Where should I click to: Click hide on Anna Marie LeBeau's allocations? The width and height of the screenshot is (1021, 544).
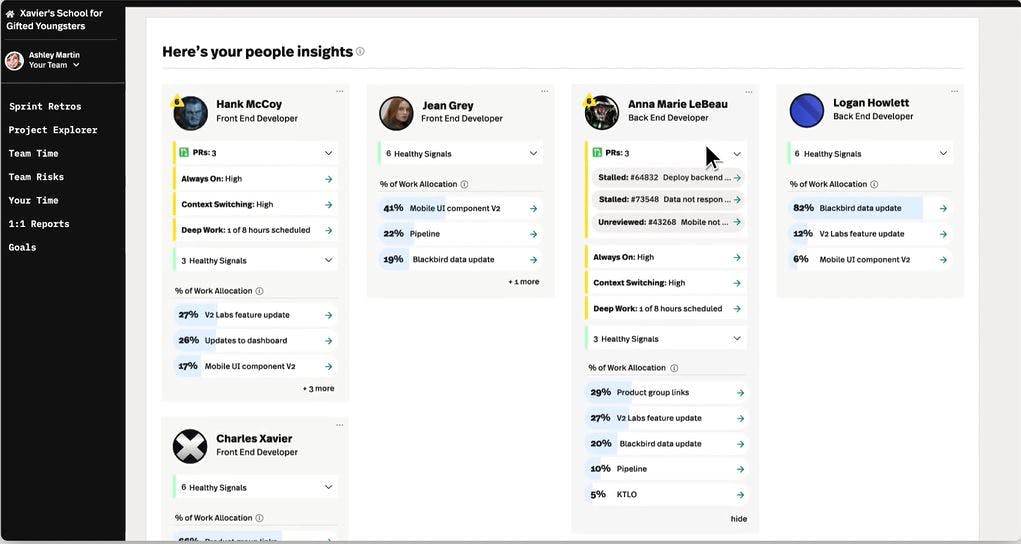pos(738,519)
